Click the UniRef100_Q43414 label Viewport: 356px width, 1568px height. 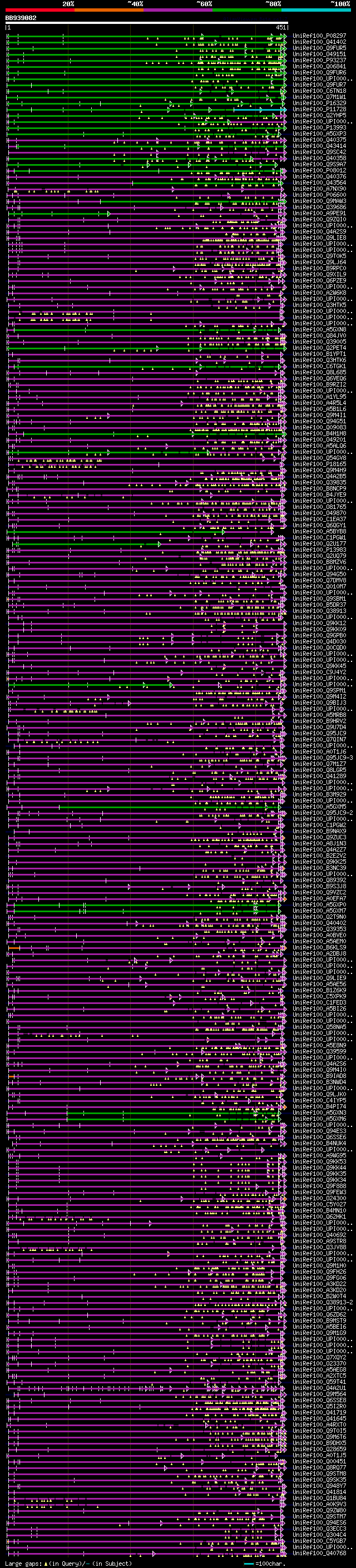(319, 146)
